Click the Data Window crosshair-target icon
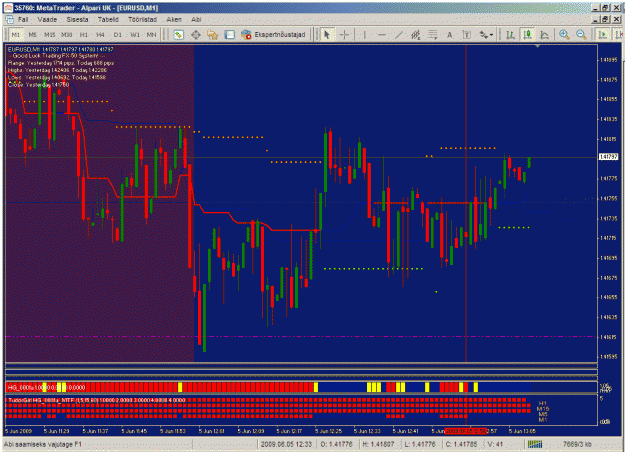Screen dimensions: 625x452 pyautogui.click(x=196, y=35)
